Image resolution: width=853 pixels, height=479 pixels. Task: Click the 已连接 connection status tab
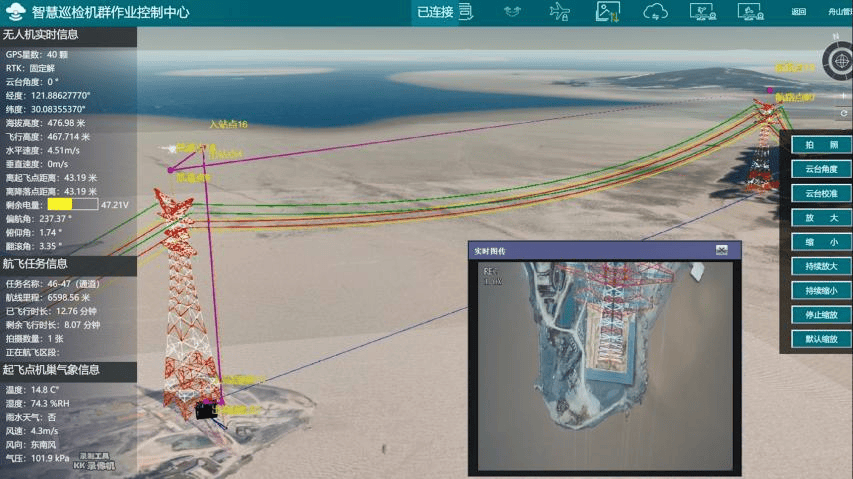[x=435, y=12]
